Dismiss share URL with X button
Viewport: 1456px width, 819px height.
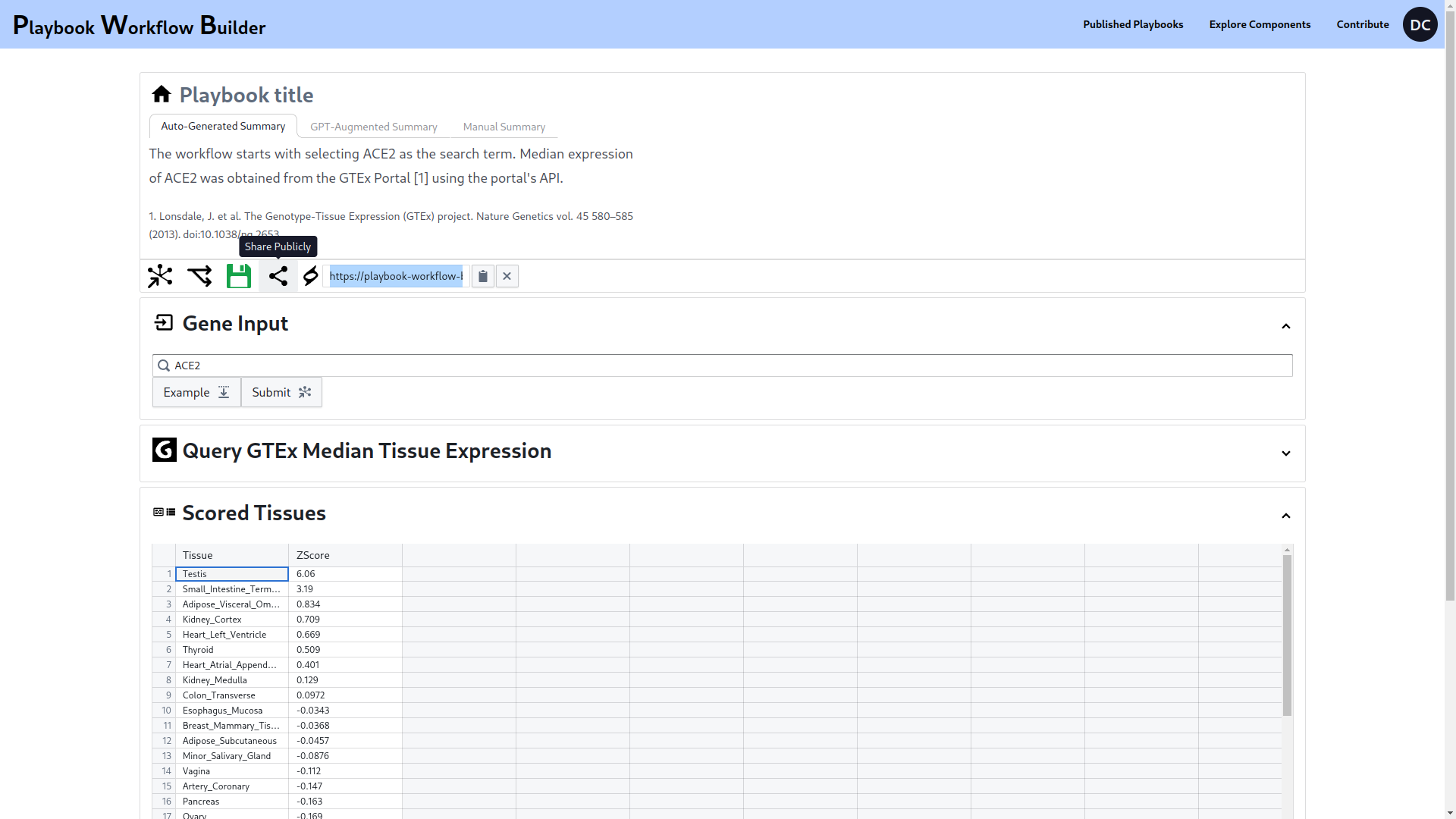point(507,276)
